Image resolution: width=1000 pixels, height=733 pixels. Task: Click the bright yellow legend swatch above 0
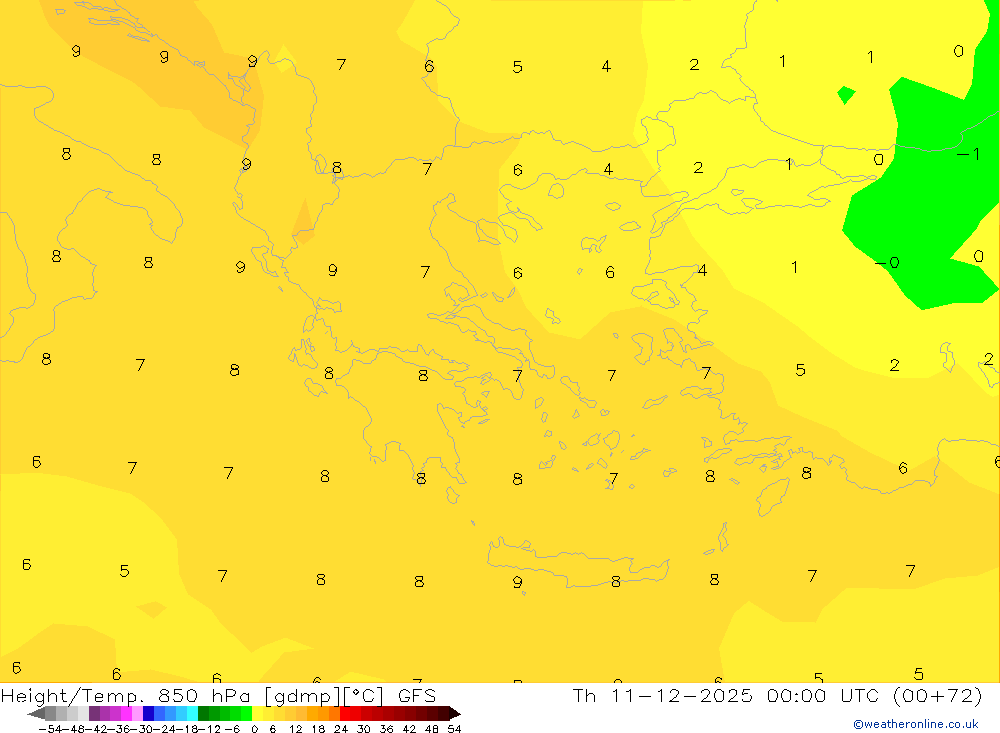click(x=258, y=713)
